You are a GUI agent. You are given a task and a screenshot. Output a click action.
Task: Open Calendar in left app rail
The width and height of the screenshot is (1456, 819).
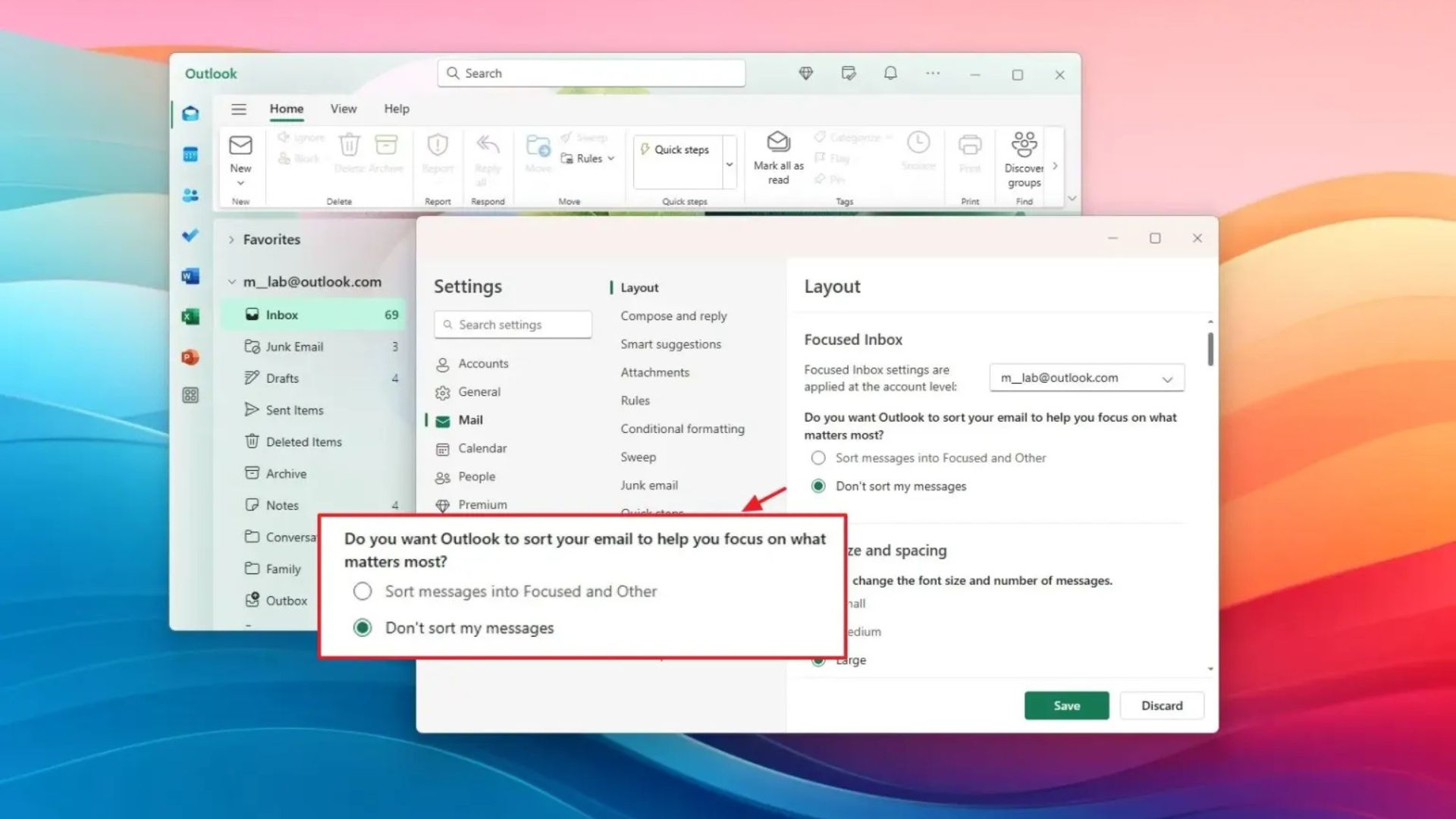(x=190, y=155)
